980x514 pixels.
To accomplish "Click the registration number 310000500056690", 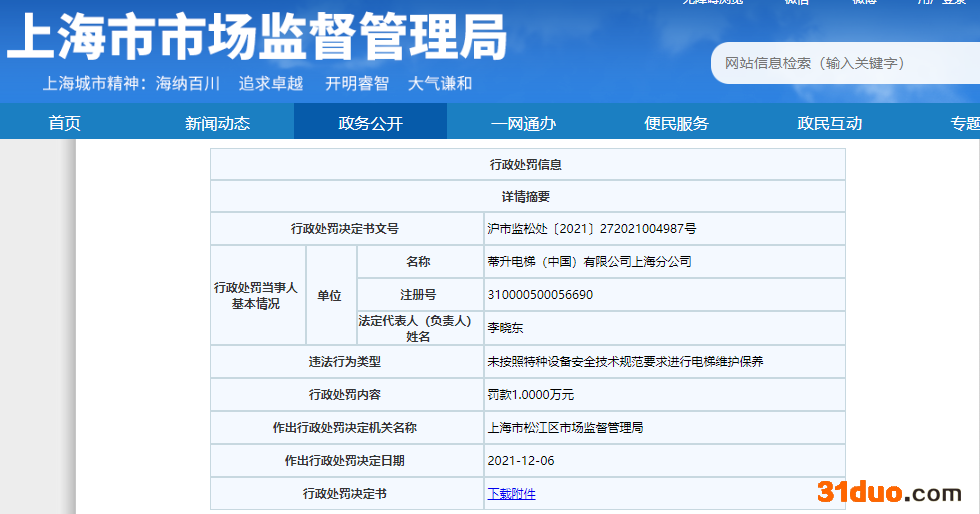I will [x=540, y=295].
